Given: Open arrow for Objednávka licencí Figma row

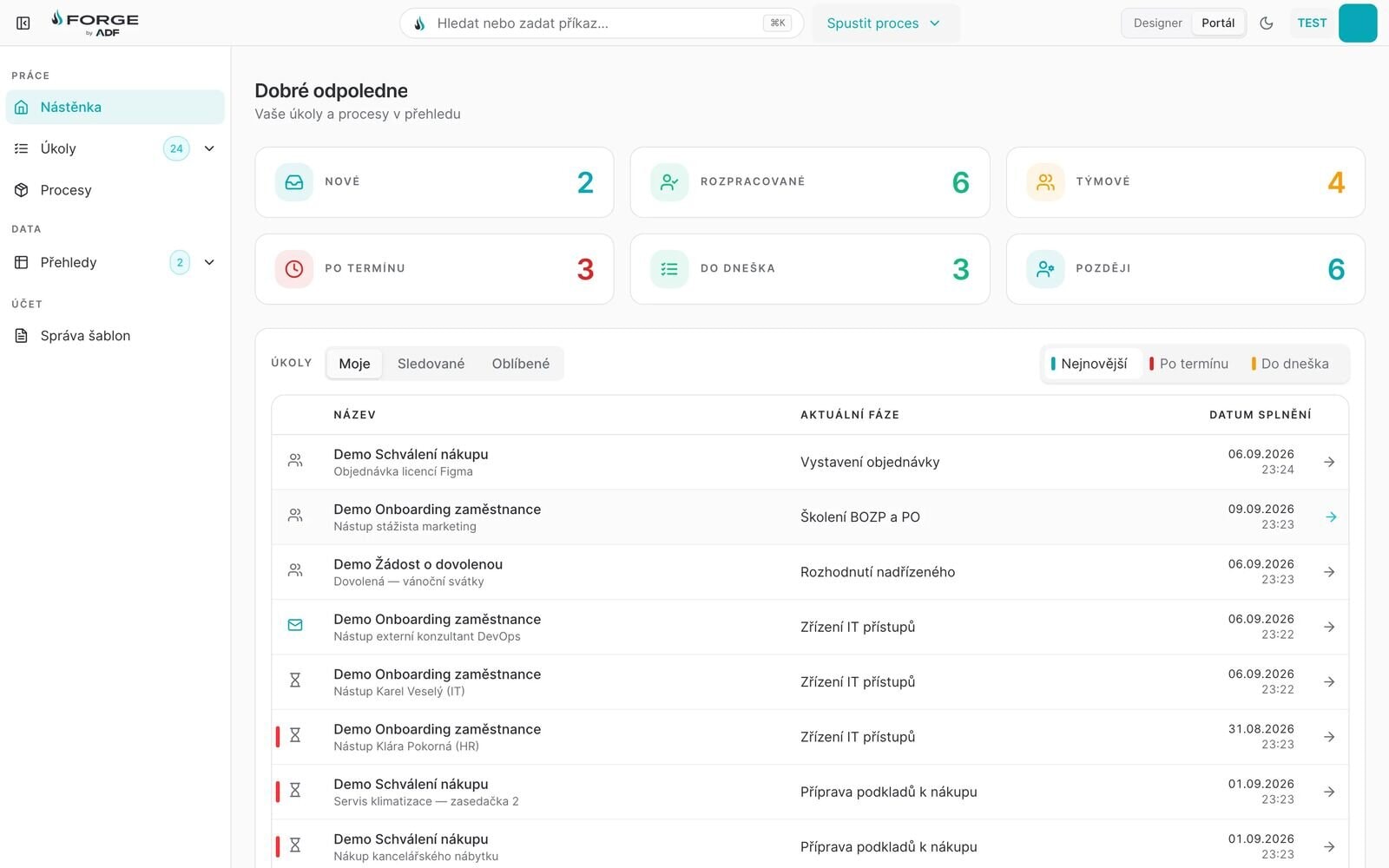Looking at the screenshot, I should [x=1329, y=463].
